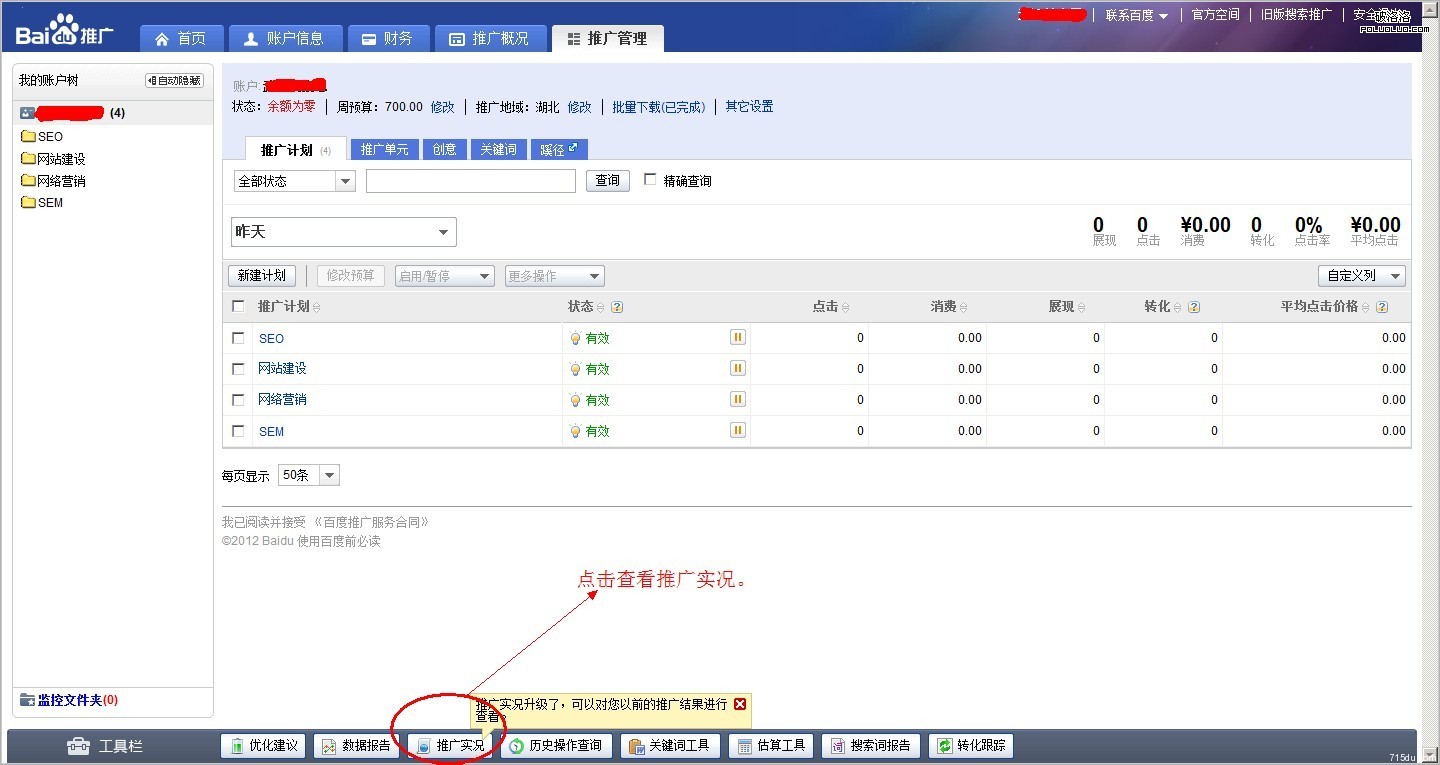Switch to the 关键词 sub-tab
The width and height of the screenshot is (1440, 765).
pyautogui.click(x=498, y=149)
